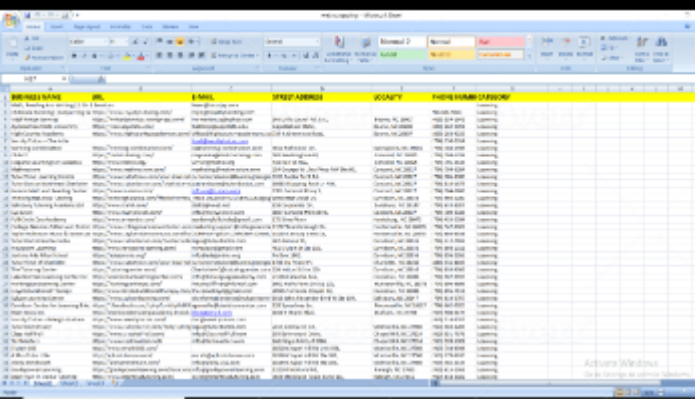695x399 pixels.
Task: Click the yellow Fill Color button
Action: (127, 56)
